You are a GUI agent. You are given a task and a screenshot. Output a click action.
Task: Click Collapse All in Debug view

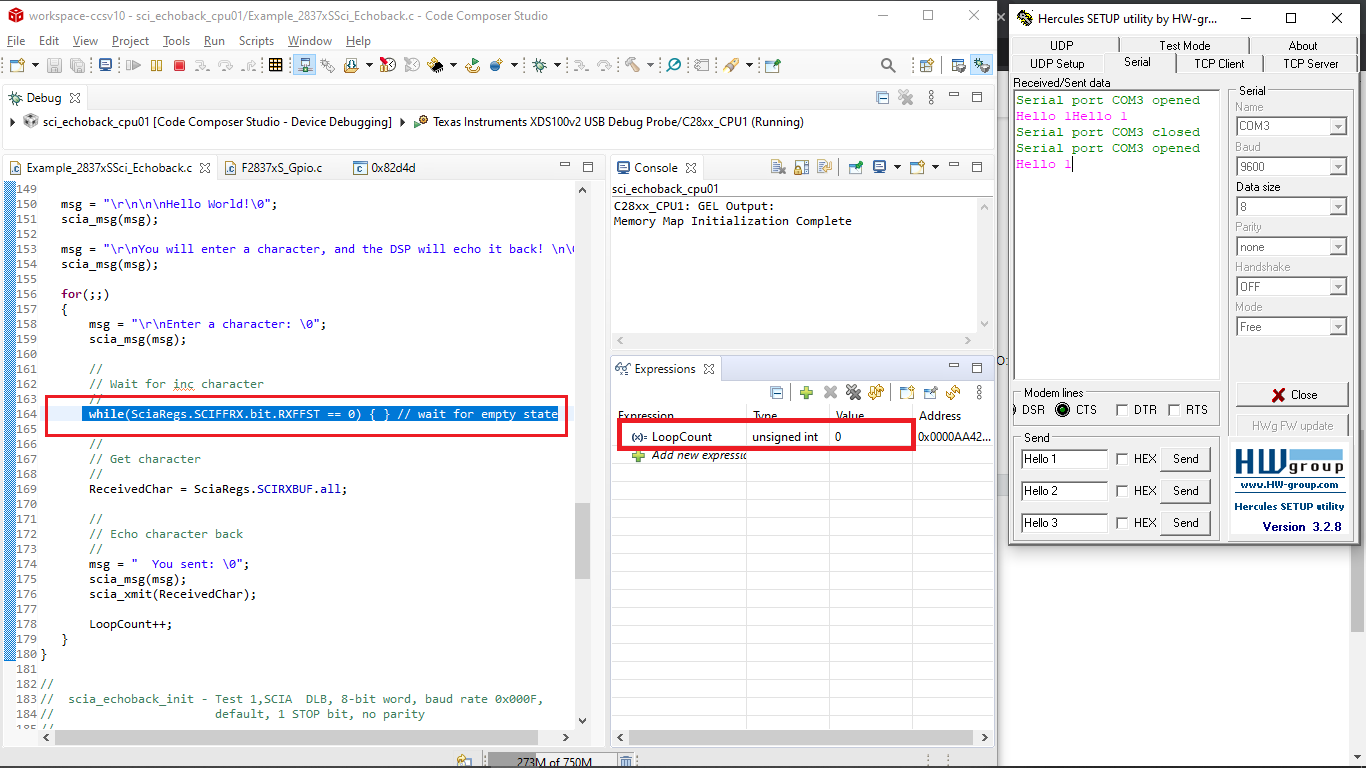(x=883, y=98)
